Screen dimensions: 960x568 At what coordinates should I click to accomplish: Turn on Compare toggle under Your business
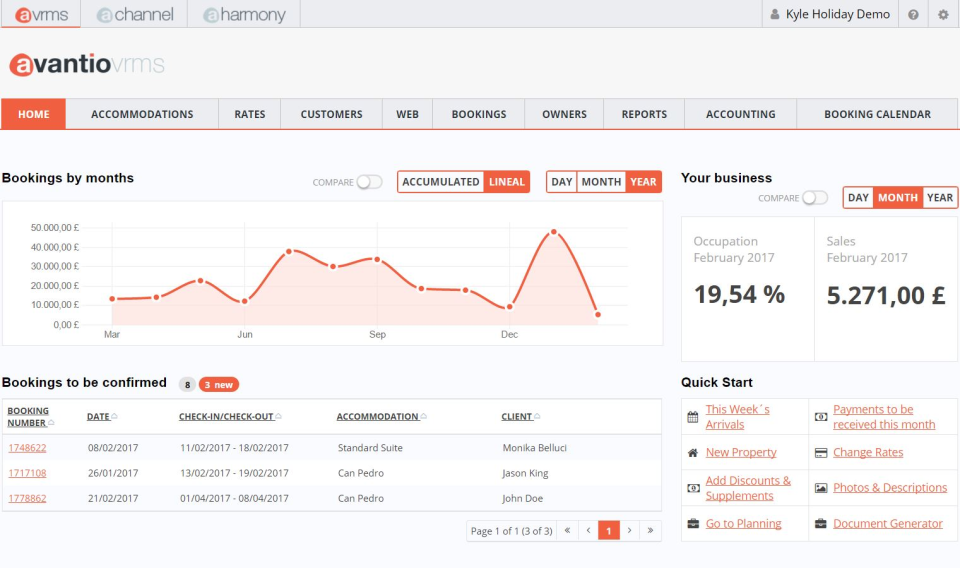[x=815, y=198]
